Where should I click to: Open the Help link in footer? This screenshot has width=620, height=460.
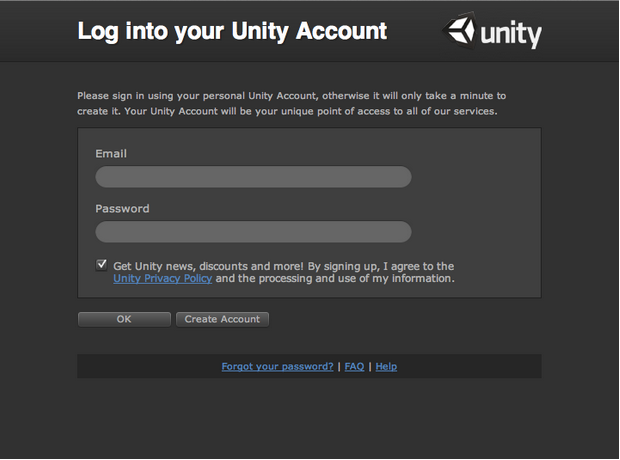[x=386, y=367]
